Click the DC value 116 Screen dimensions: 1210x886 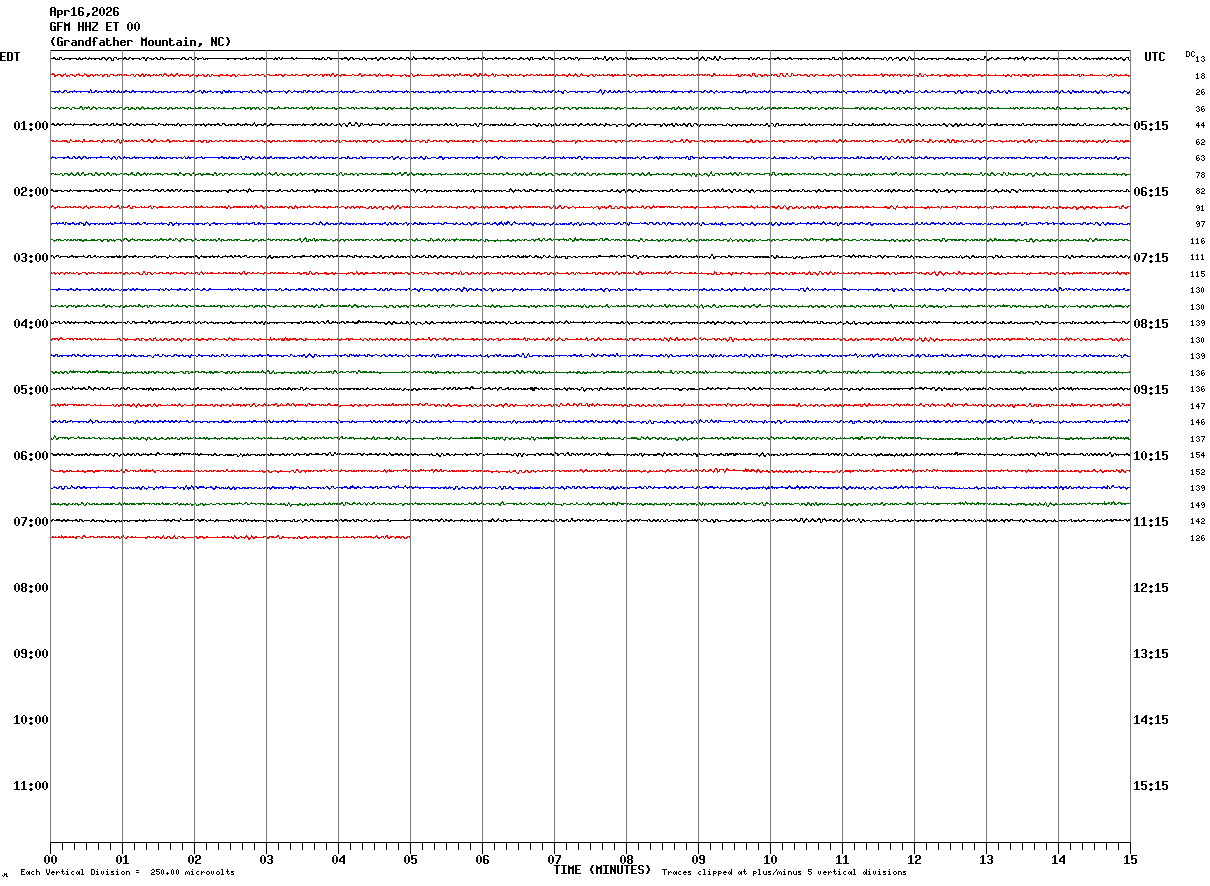[1198, 241]
